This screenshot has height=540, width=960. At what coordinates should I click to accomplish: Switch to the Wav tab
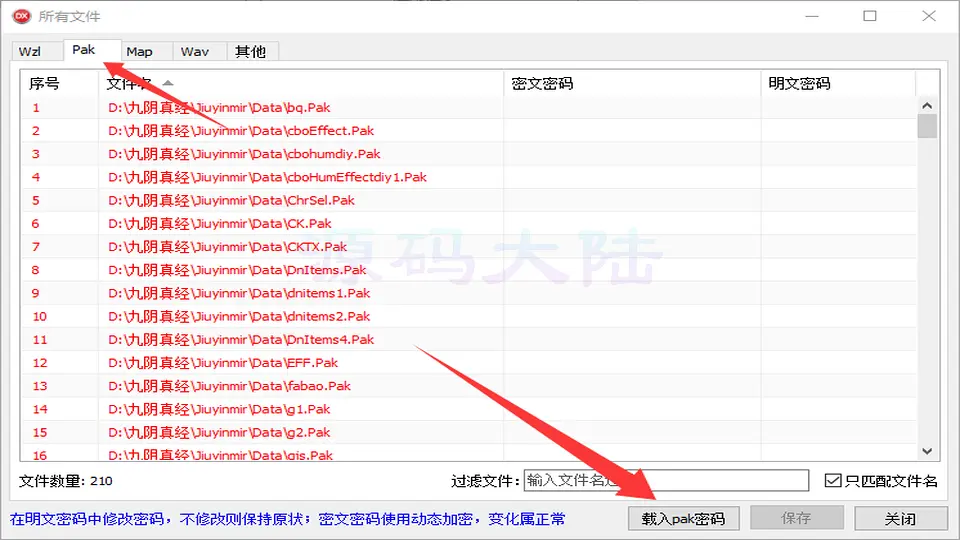click(200, 51)
